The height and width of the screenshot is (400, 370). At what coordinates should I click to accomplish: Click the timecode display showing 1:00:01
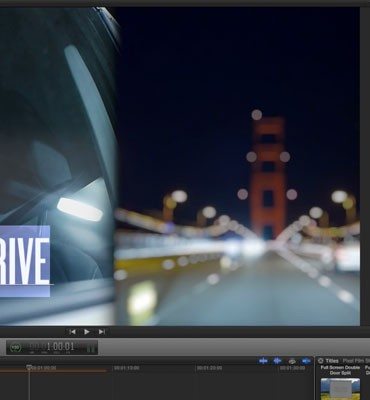(52, 347)
